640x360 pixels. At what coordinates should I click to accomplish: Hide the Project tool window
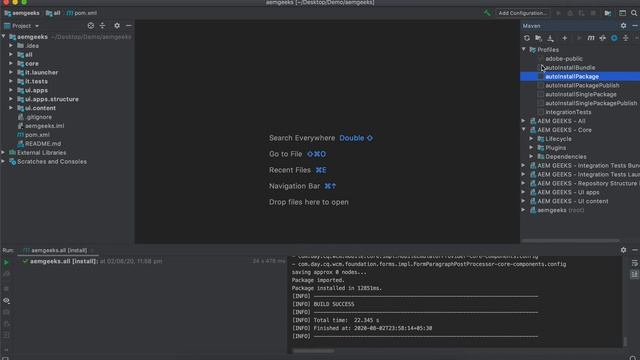129,26
